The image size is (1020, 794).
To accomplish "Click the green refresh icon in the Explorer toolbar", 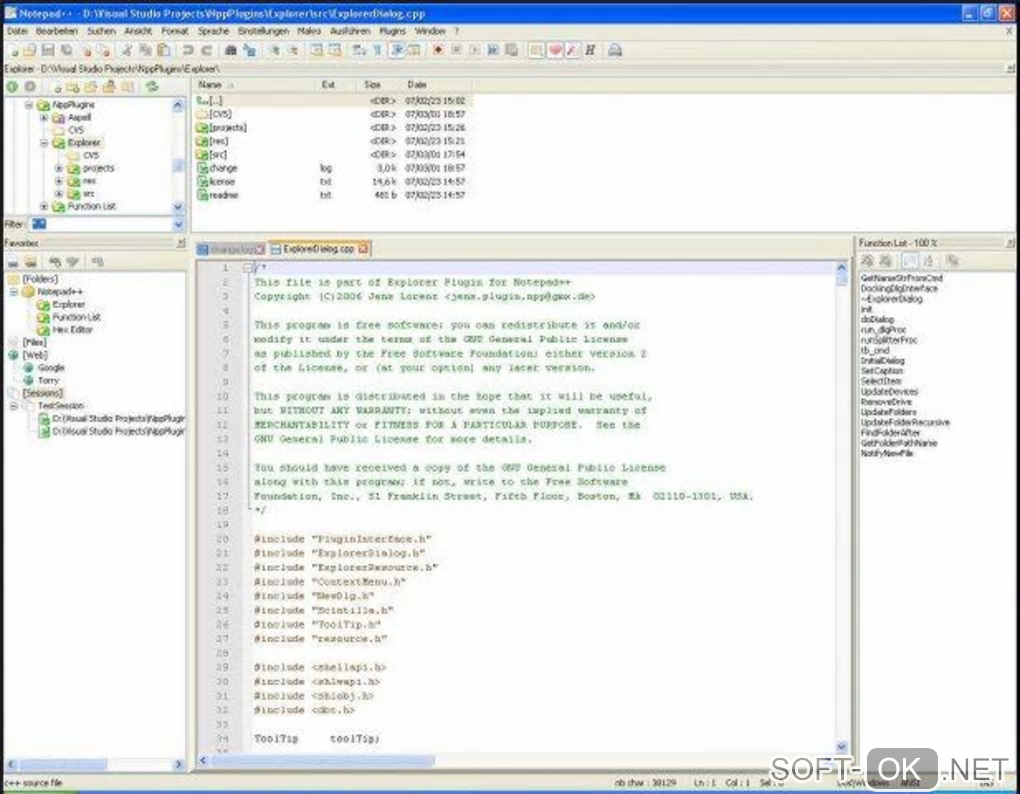I will pyautogui.click(x=152, y=86).
